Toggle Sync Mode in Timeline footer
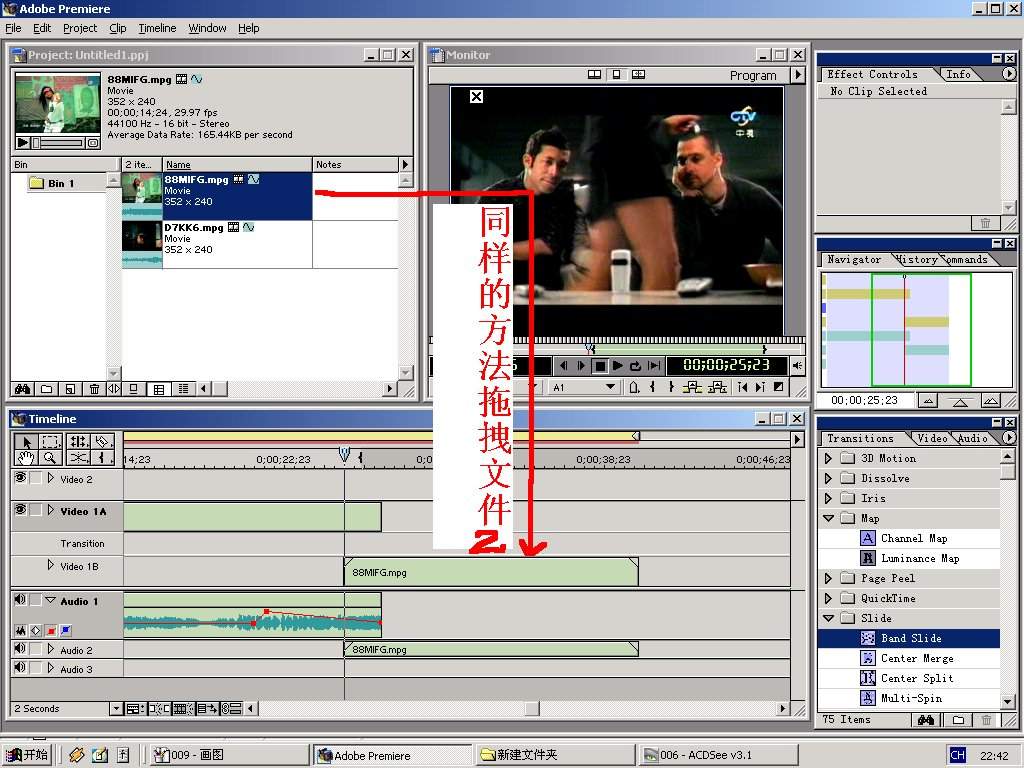1024x768 pixels. pyautogui.click(x=232, y=709)
